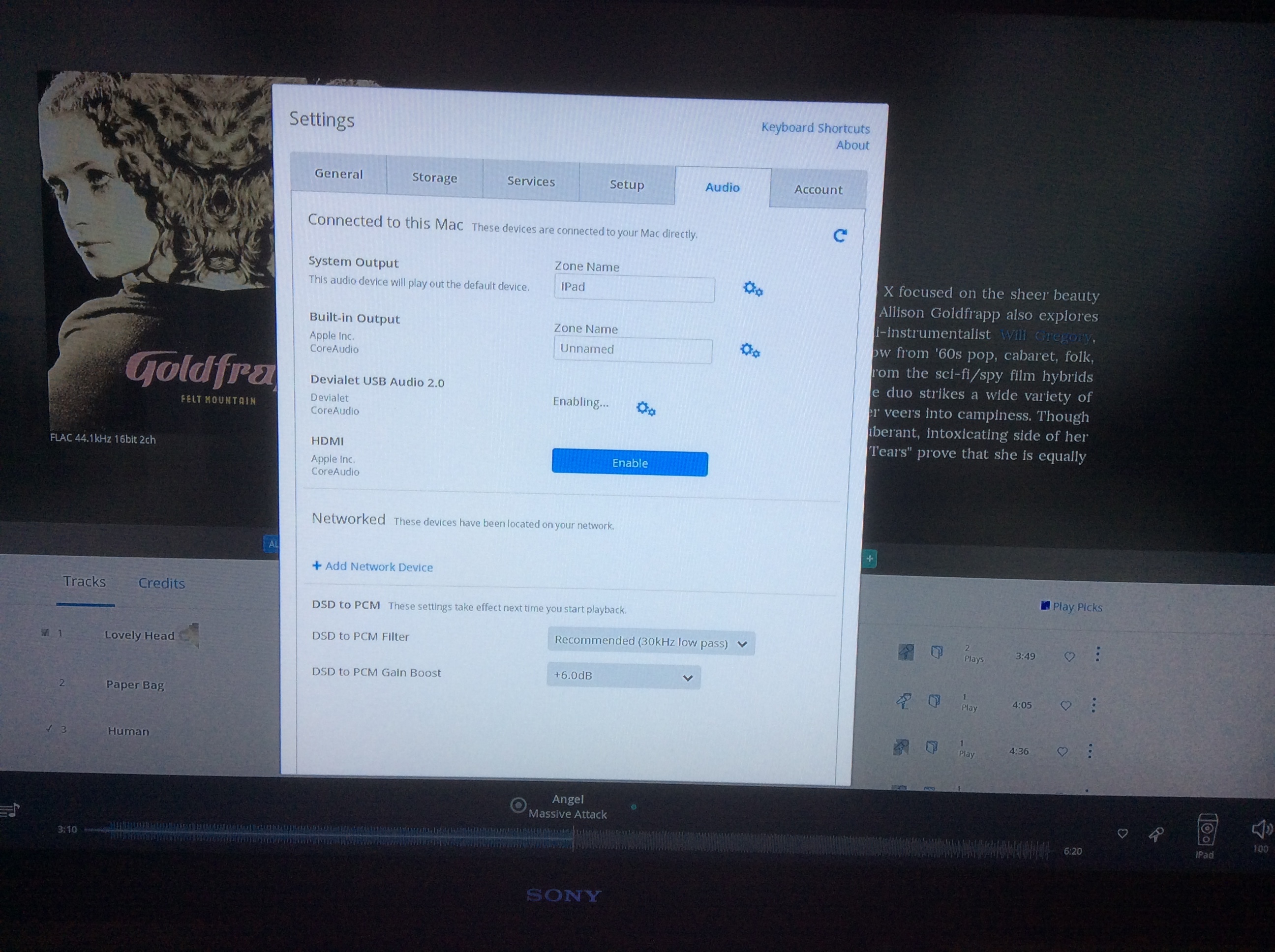Click the System Output zone name field
The width and height of the screenshot is (1275, 952).
tap(634, 288)
